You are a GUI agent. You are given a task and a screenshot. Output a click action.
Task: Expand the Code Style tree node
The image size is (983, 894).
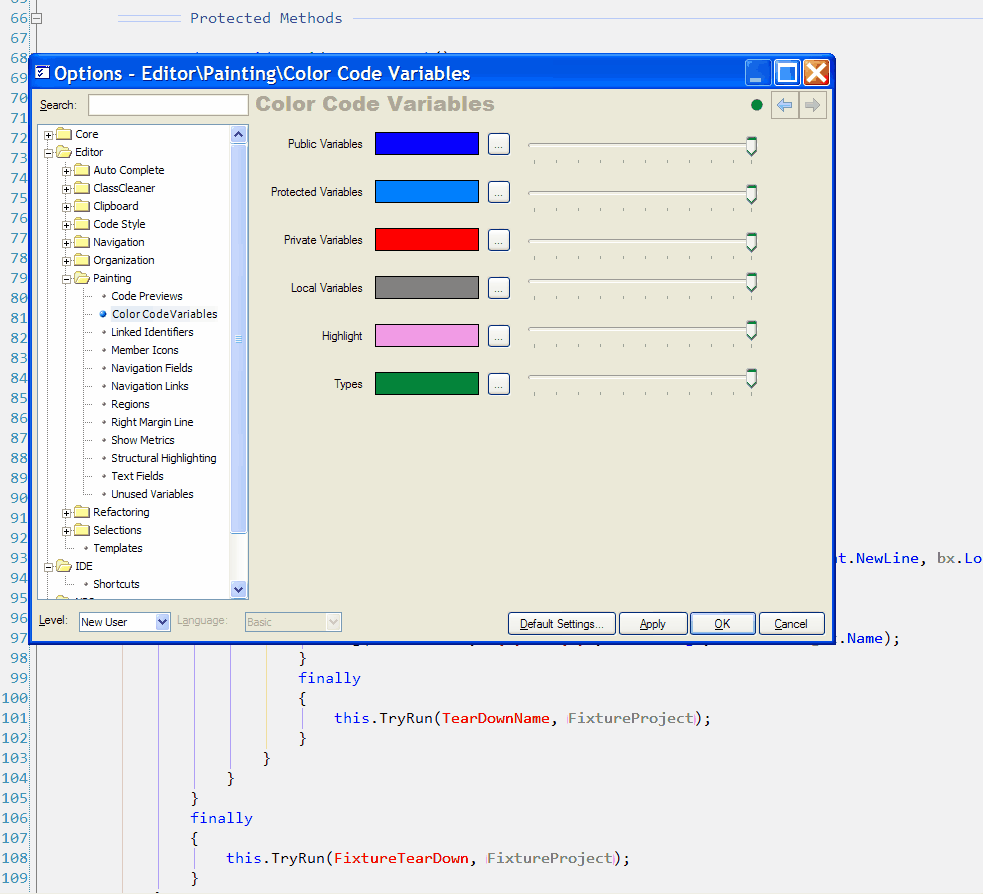point(67,224)
